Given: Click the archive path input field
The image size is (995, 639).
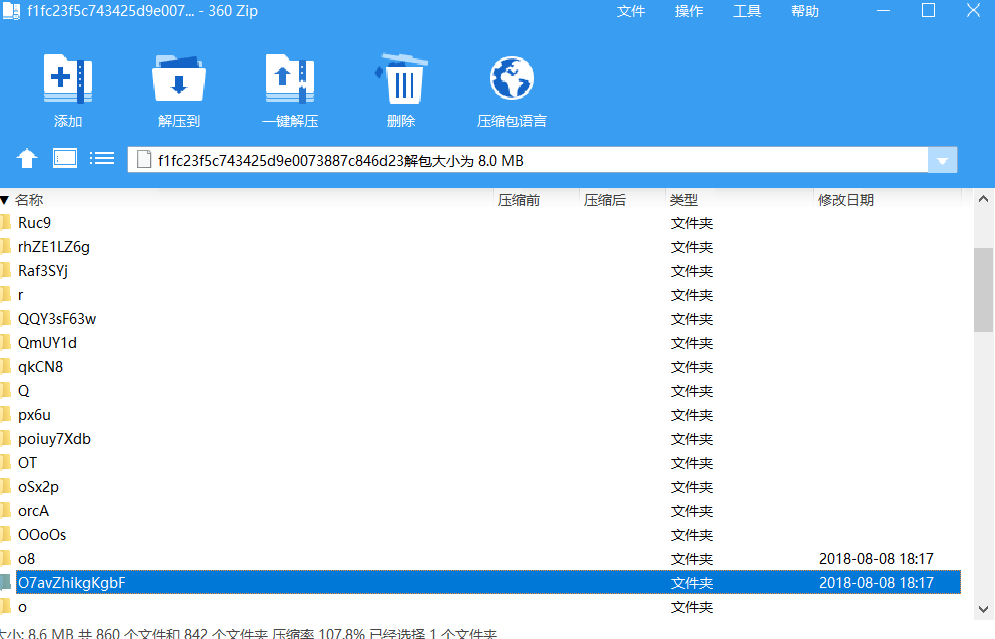Looking at the screenshot, I should pyautogui.click(x=528, y=160).
